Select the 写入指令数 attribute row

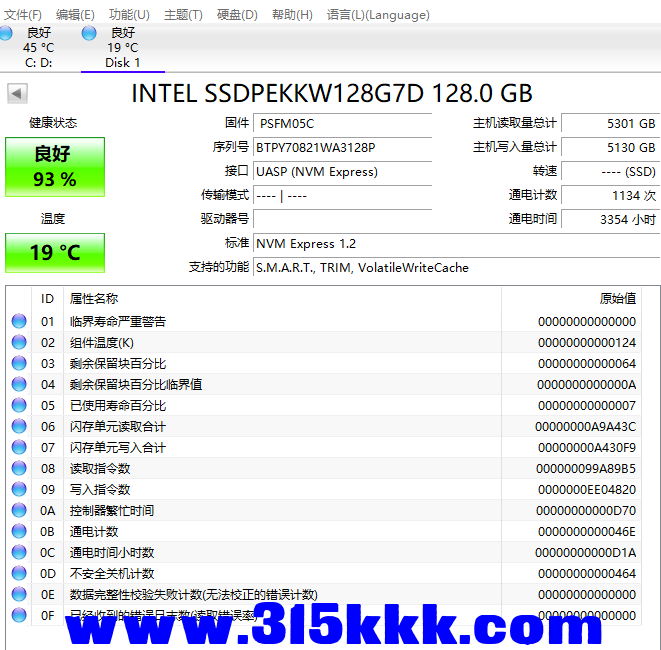pos(324,489)
